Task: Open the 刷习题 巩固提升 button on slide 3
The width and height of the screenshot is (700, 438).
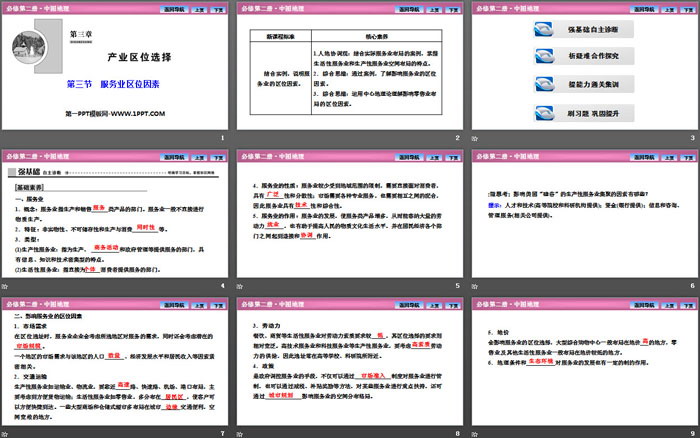Action: coord(584,113)
